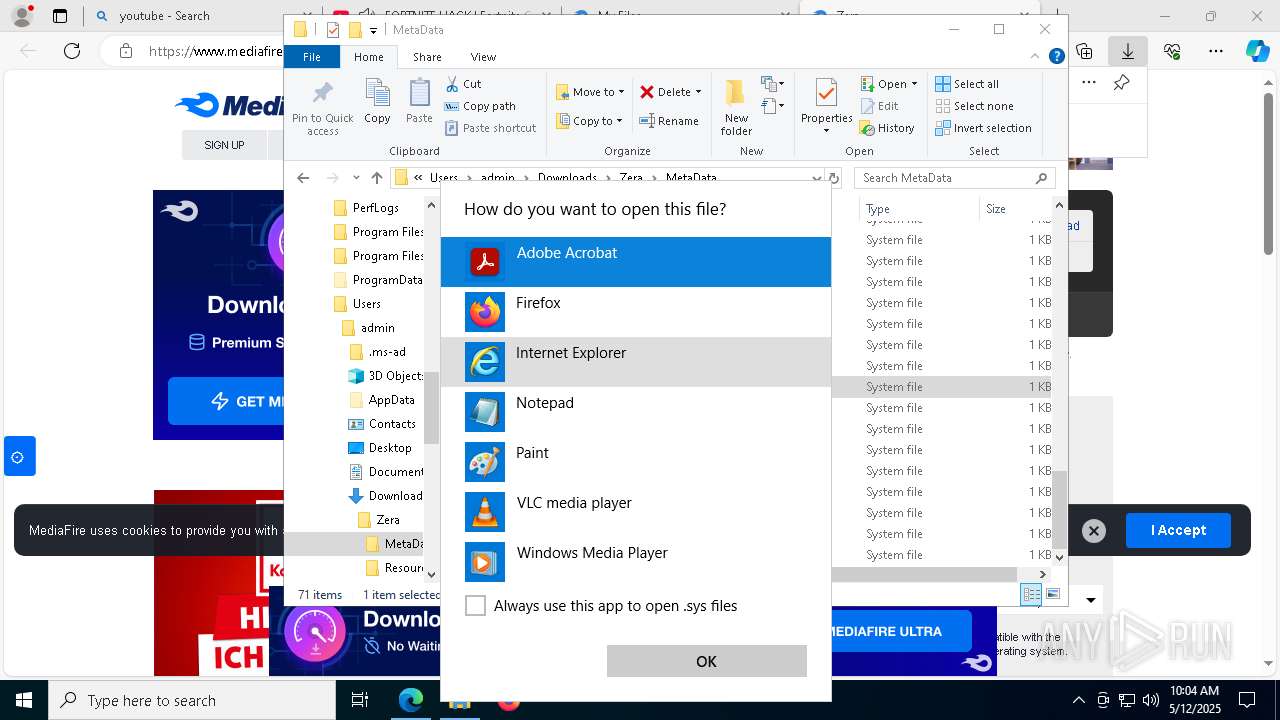
Task: Click SIGN UP on MediaFire page
Action: tap(224, 145)
